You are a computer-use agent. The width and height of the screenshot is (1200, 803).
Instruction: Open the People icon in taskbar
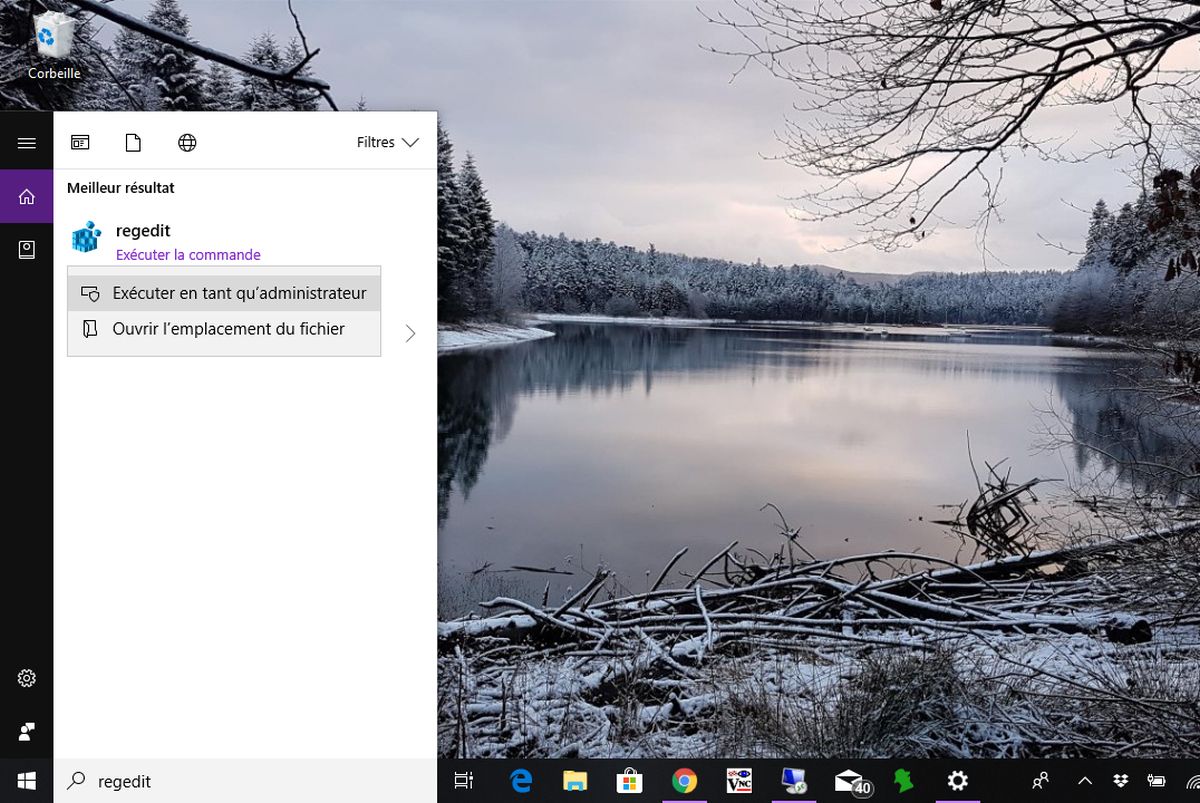(1040, 781)
